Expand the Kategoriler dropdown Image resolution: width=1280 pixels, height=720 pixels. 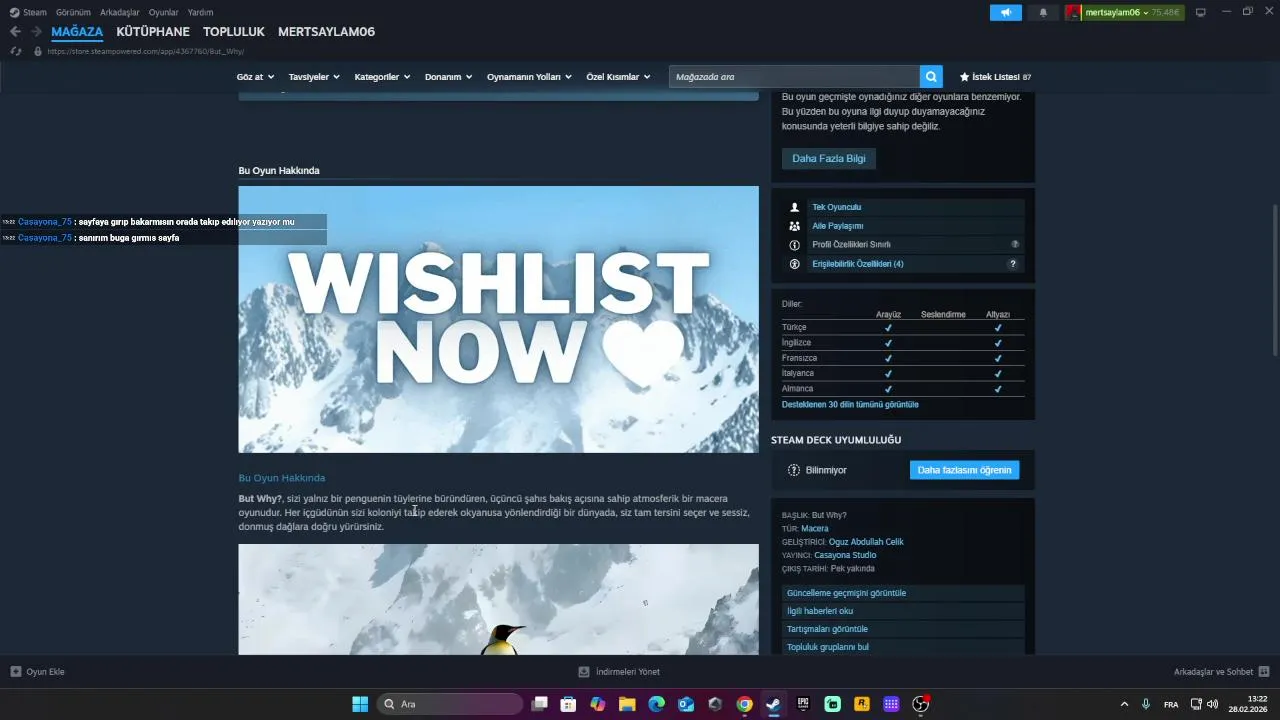[x=382, y=77]
